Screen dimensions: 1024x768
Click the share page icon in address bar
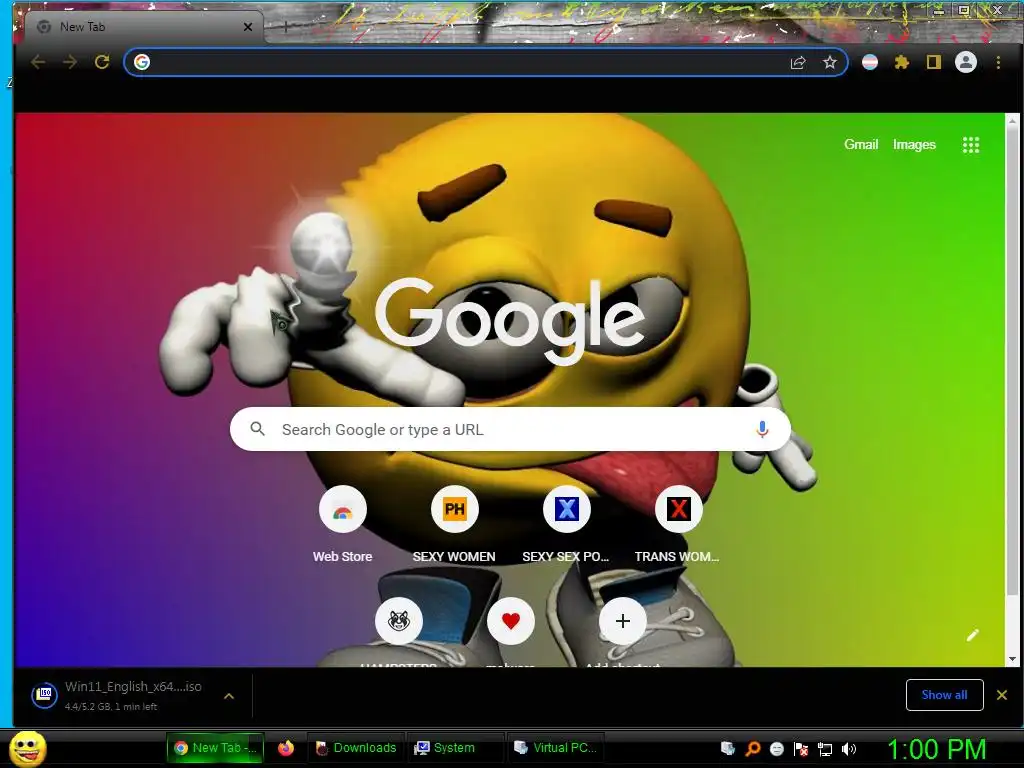click(798, 63)
